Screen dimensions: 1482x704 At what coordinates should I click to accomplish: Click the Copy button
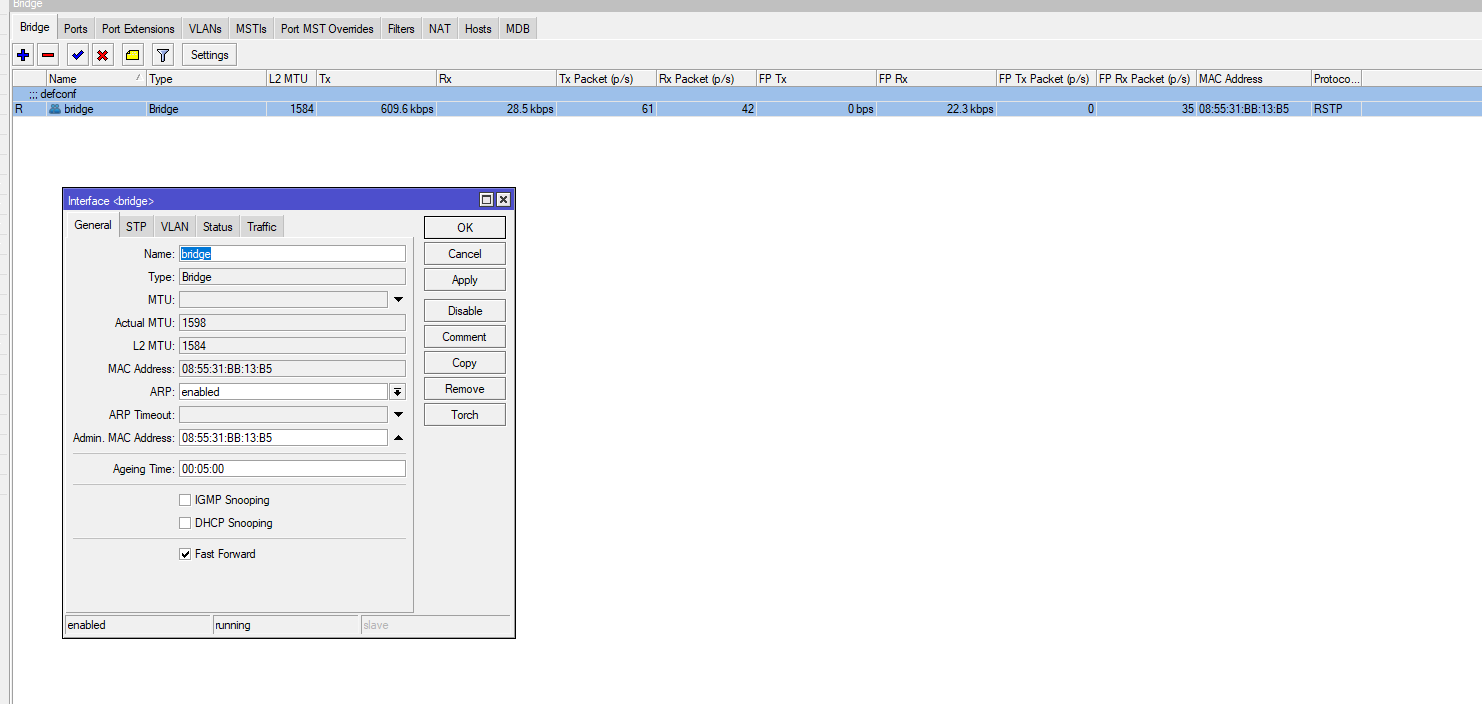[x=465, y=363]
